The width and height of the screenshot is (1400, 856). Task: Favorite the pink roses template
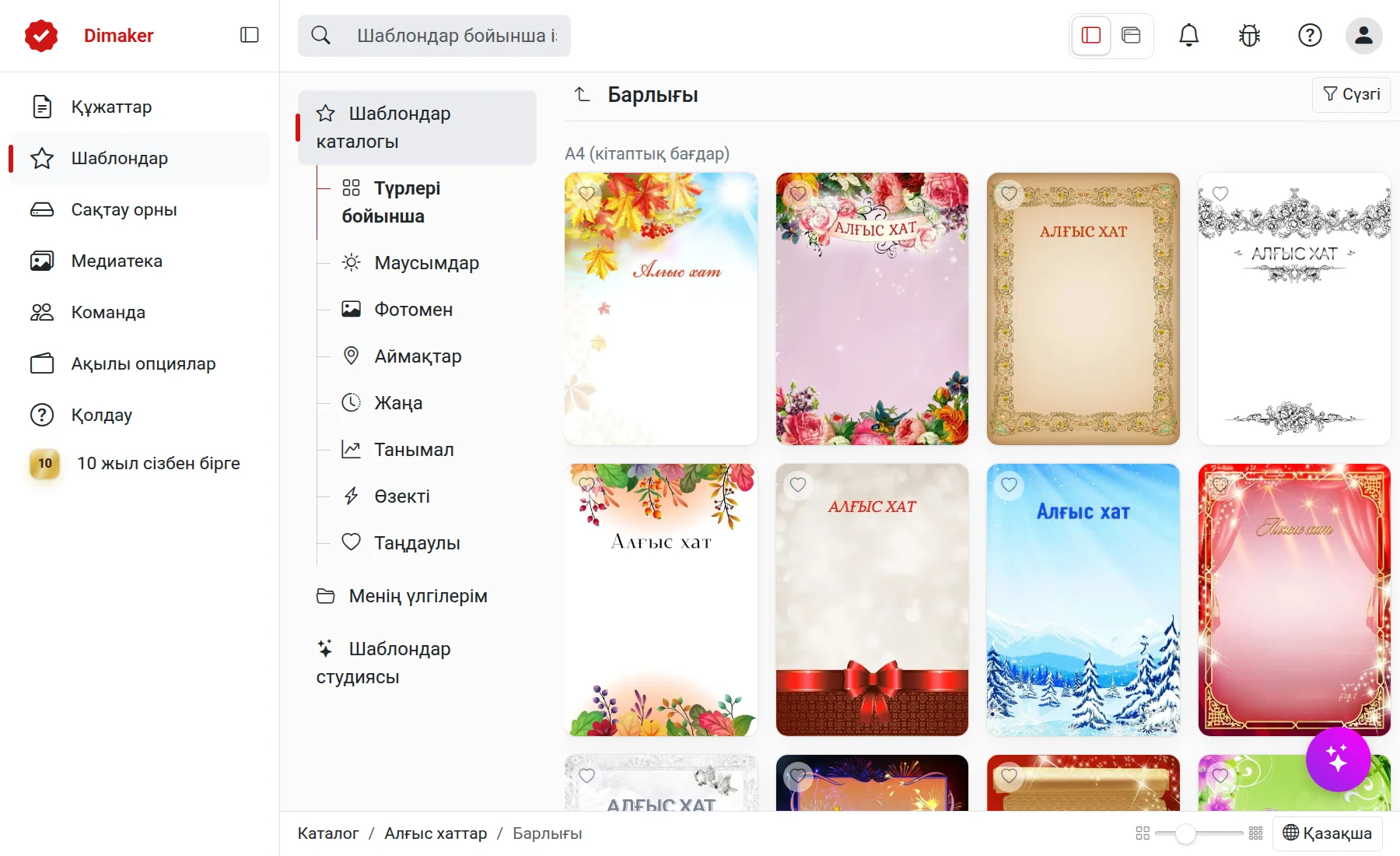(798, 193)
